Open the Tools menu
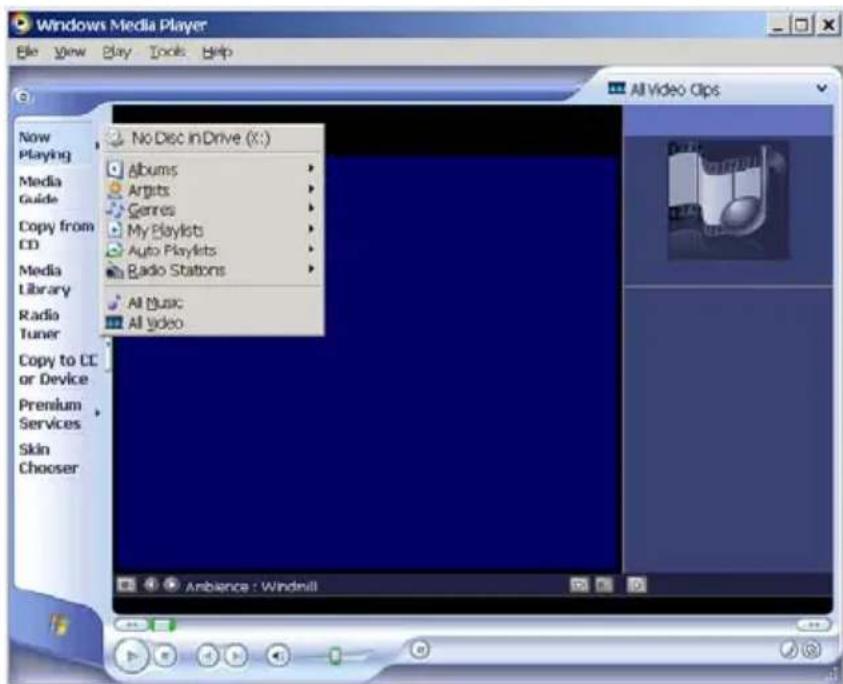The image size is (843, 684). (x=167, y=52)
